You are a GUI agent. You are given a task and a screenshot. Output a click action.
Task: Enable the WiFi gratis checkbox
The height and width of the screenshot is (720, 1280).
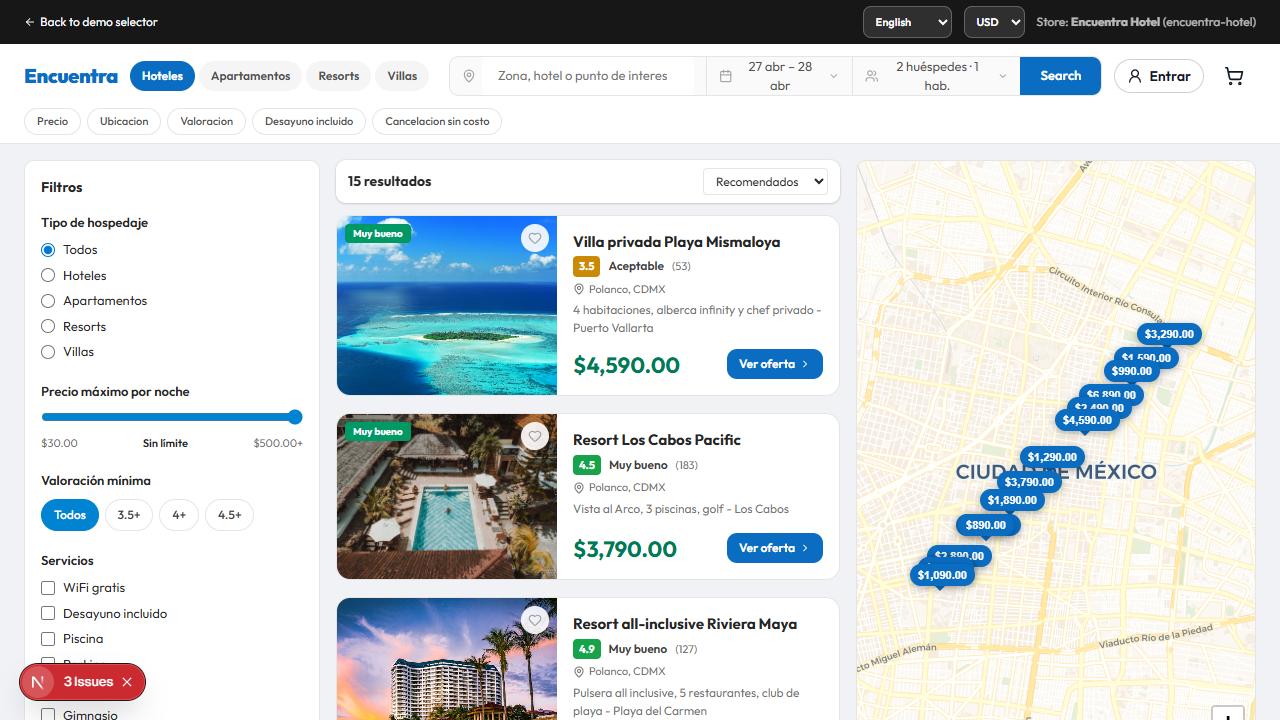point(48,588)
